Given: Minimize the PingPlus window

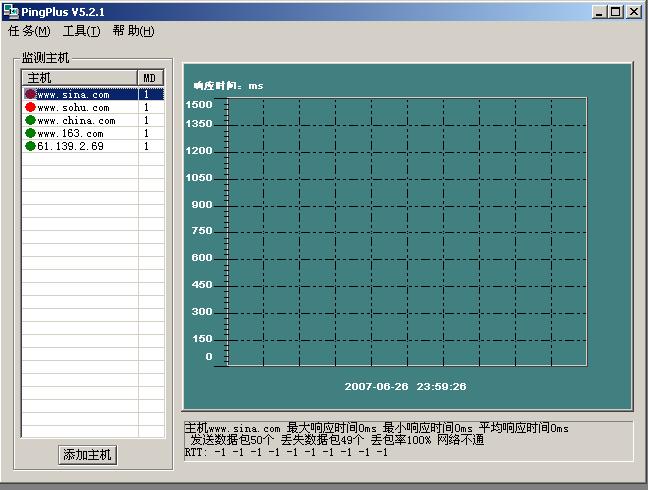Looking at the screenshot, I should tap(599, 12).
